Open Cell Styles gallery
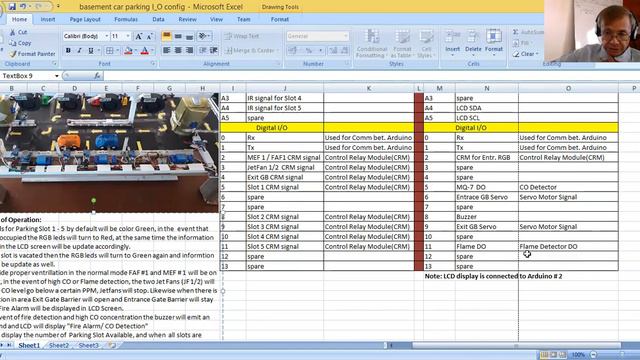This screenshot has width=640, height=360. tap(426, 43)
